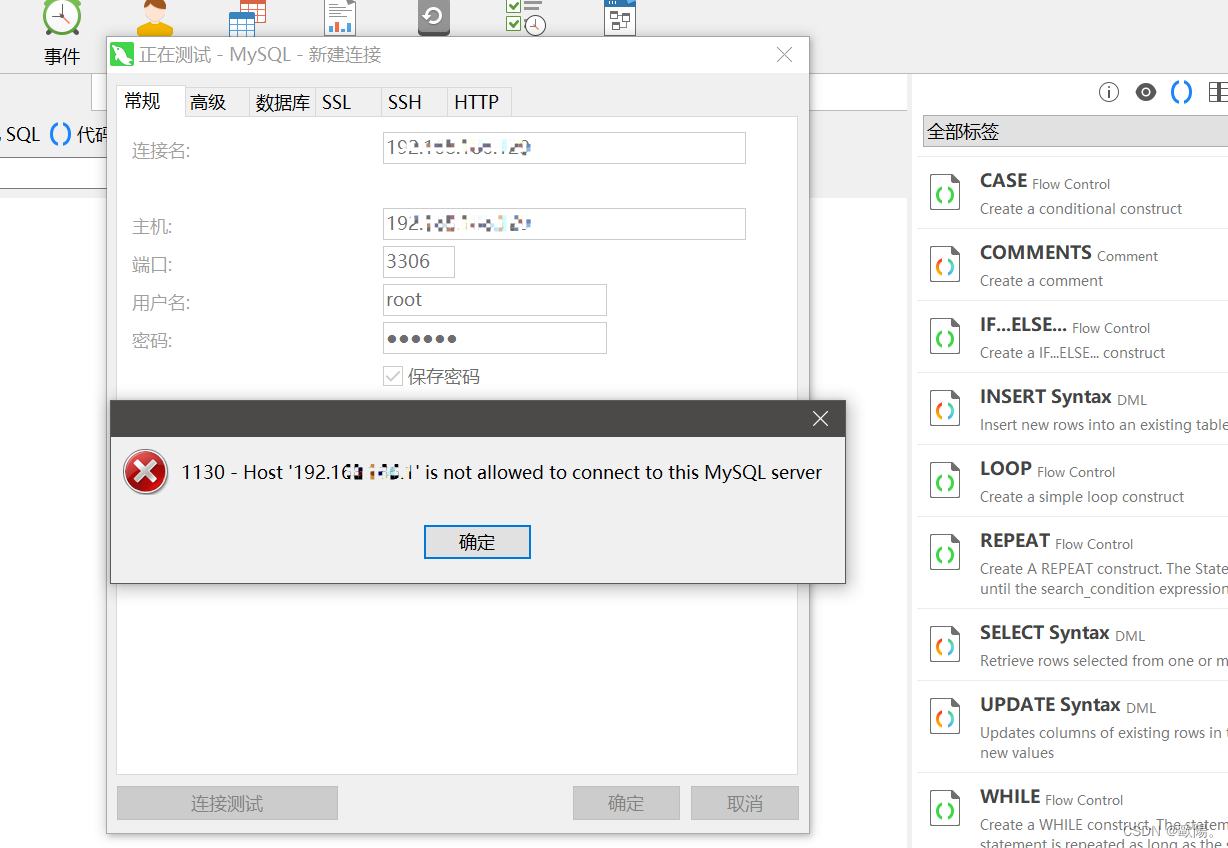The image size is (1228, 848).
Task: Click the eye preview icon in right panel
Action: (x=1146, y=92)
